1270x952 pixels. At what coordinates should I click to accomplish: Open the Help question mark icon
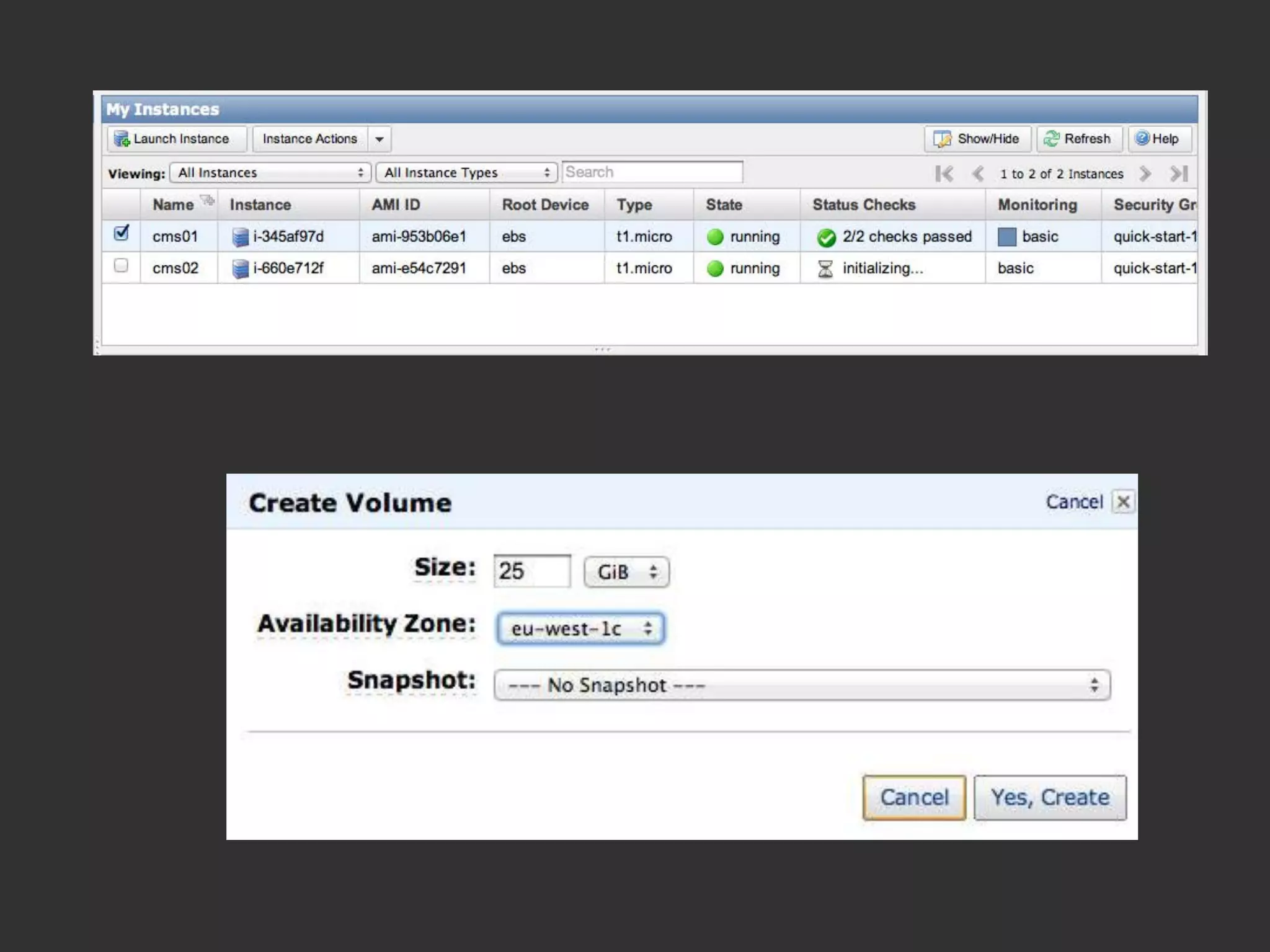point(1142,138)
